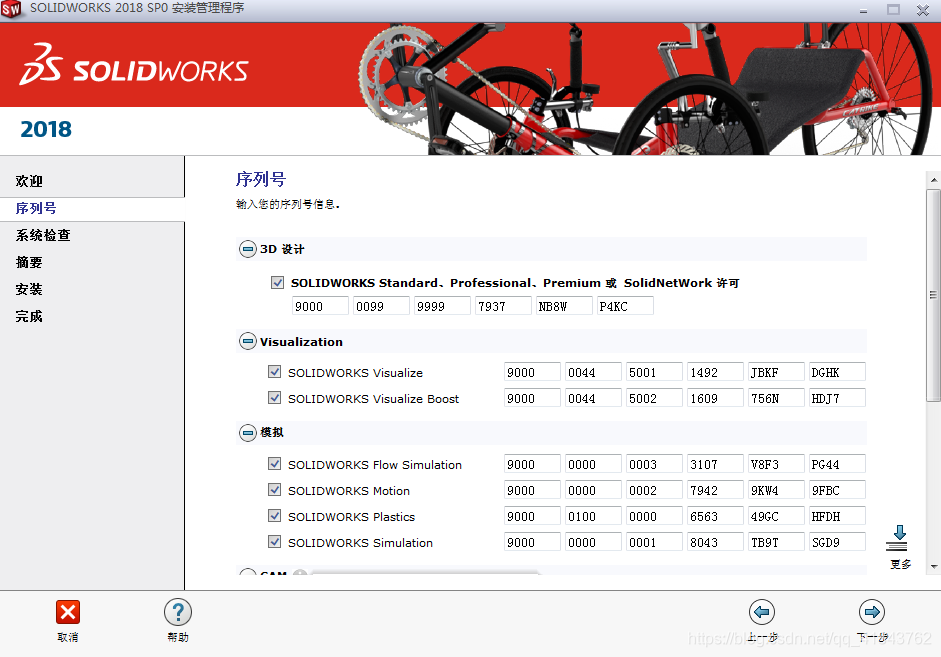Click the 帮助 button label
Viewport: 941px width, 657px height.
click(x=178, y=637)
